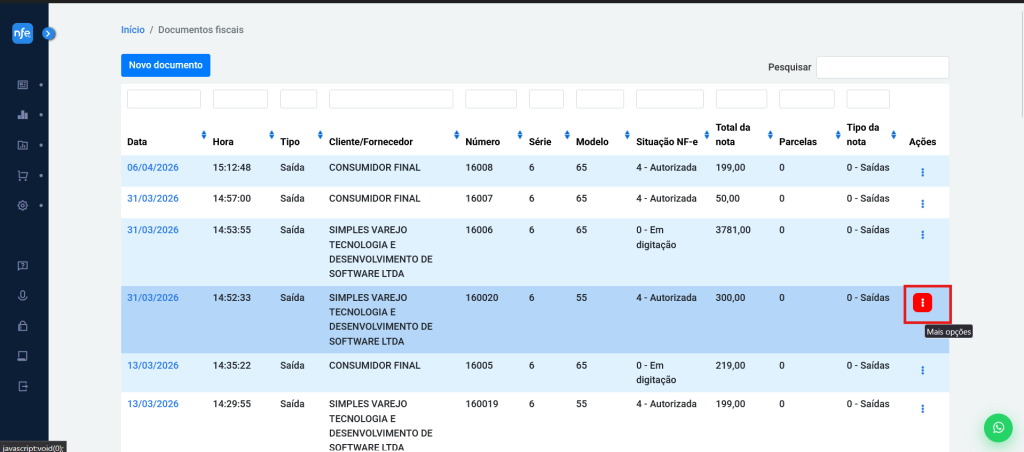Open the settings gear in the sidebar
This screenshot has width=1024, height=452.
pyautogui.click(x=23, y=205)
